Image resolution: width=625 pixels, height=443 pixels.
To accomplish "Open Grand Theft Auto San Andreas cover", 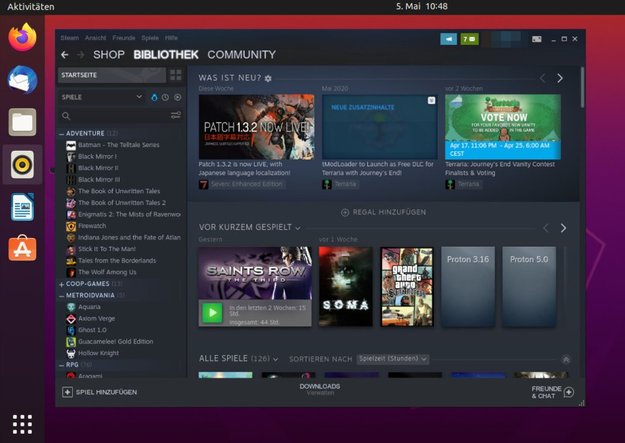I will [407, 286].
